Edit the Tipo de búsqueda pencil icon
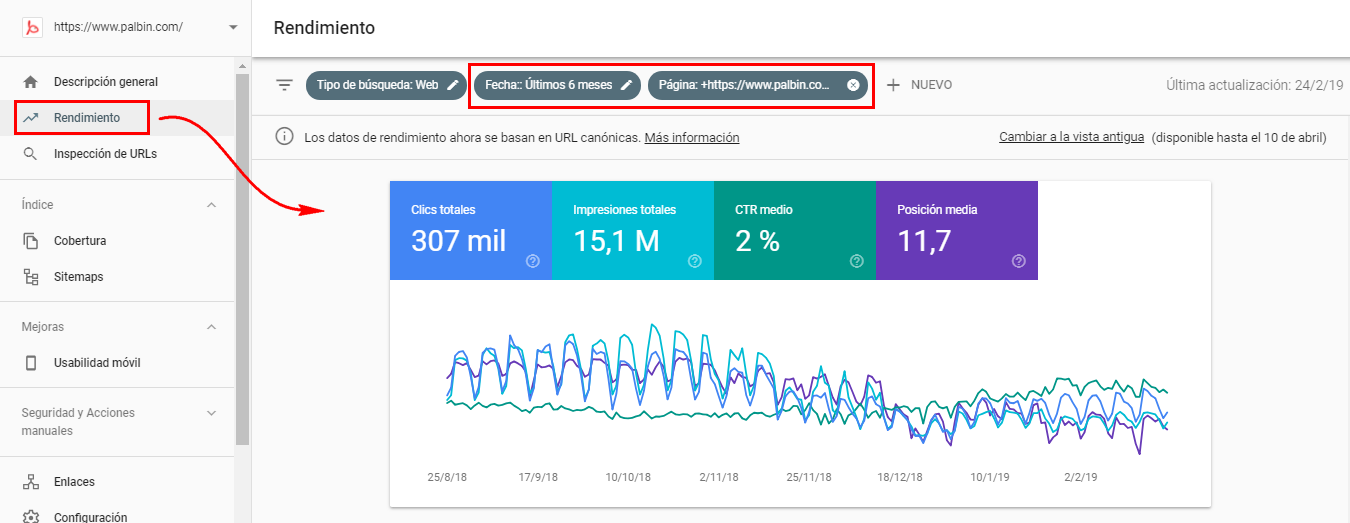This screenshot has height=523, width=1350. pyautogui.click(x=453, y=85)
